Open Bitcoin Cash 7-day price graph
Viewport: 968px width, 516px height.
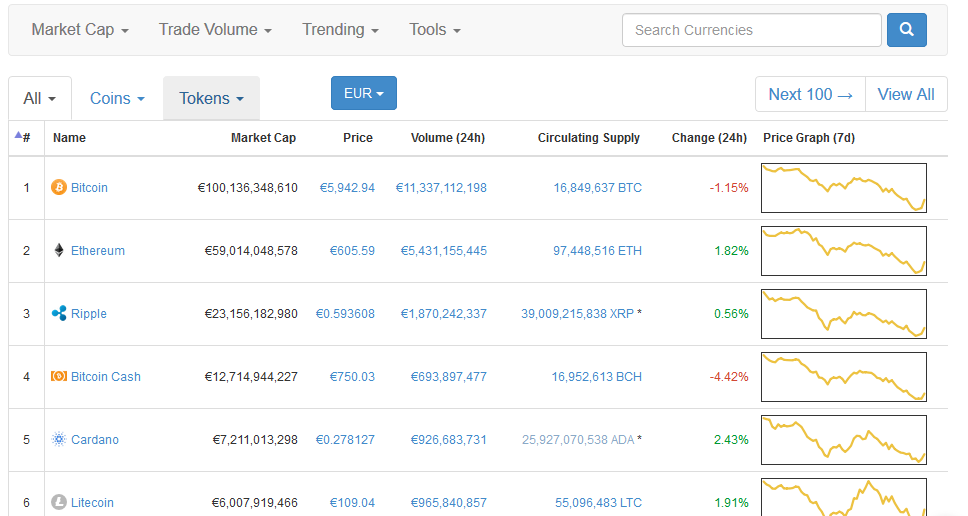pos(844,377)
